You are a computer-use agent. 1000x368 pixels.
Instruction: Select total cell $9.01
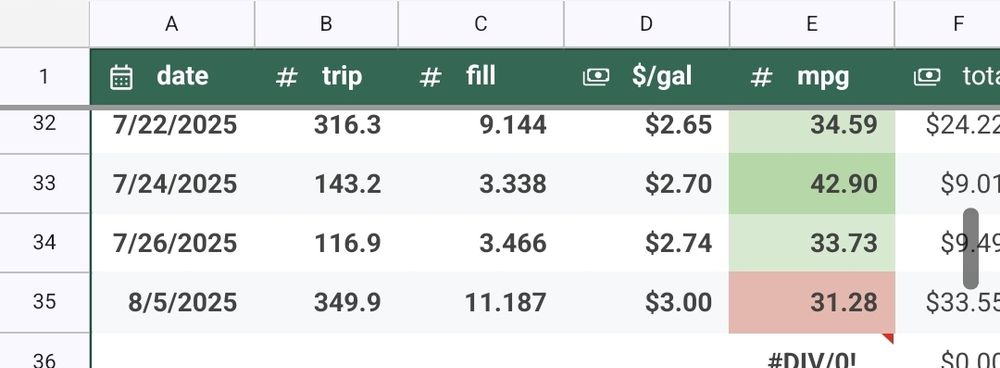pyautogui.click(x=948, y=184)
